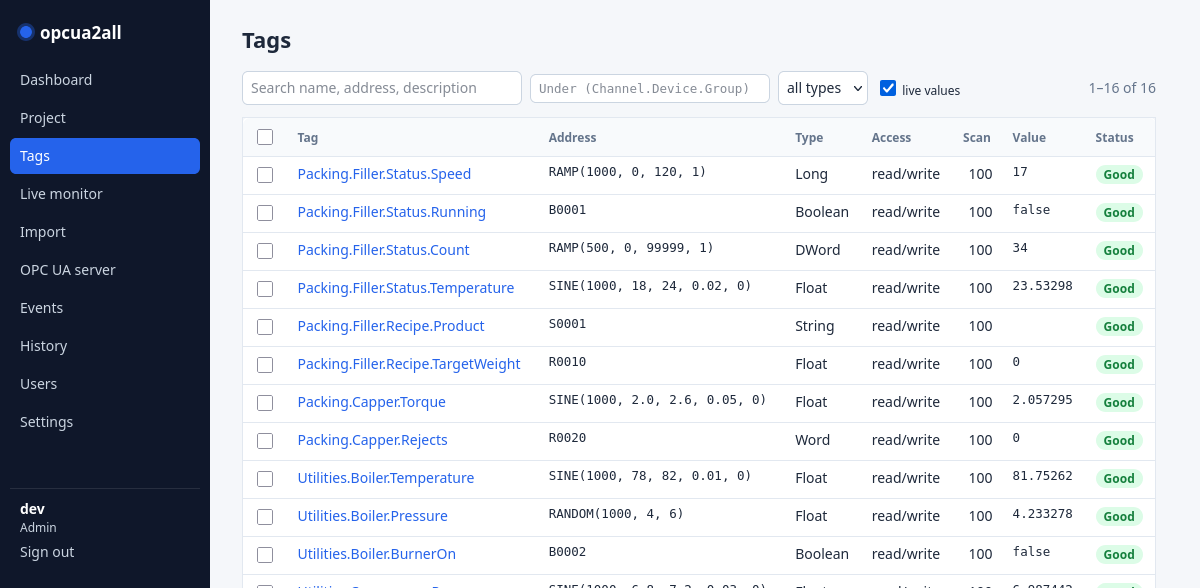Click the String type cell
The image size is (1200, 588).
813,326
